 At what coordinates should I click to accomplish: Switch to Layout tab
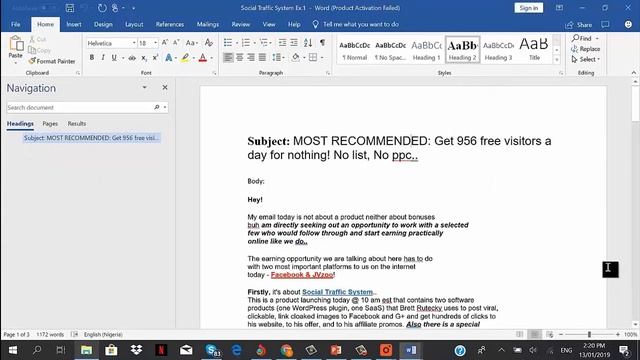click(x=134, y=24)
